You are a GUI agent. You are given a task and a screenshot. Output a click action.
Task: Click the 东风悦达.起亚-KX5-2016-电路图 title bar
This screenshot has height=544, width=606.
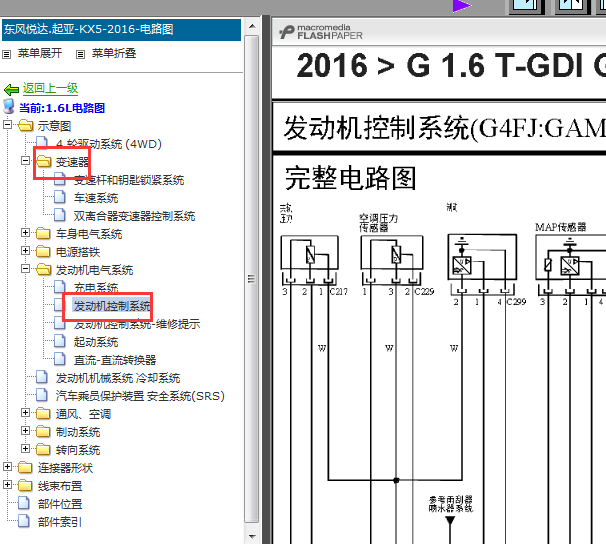point(121,30)
